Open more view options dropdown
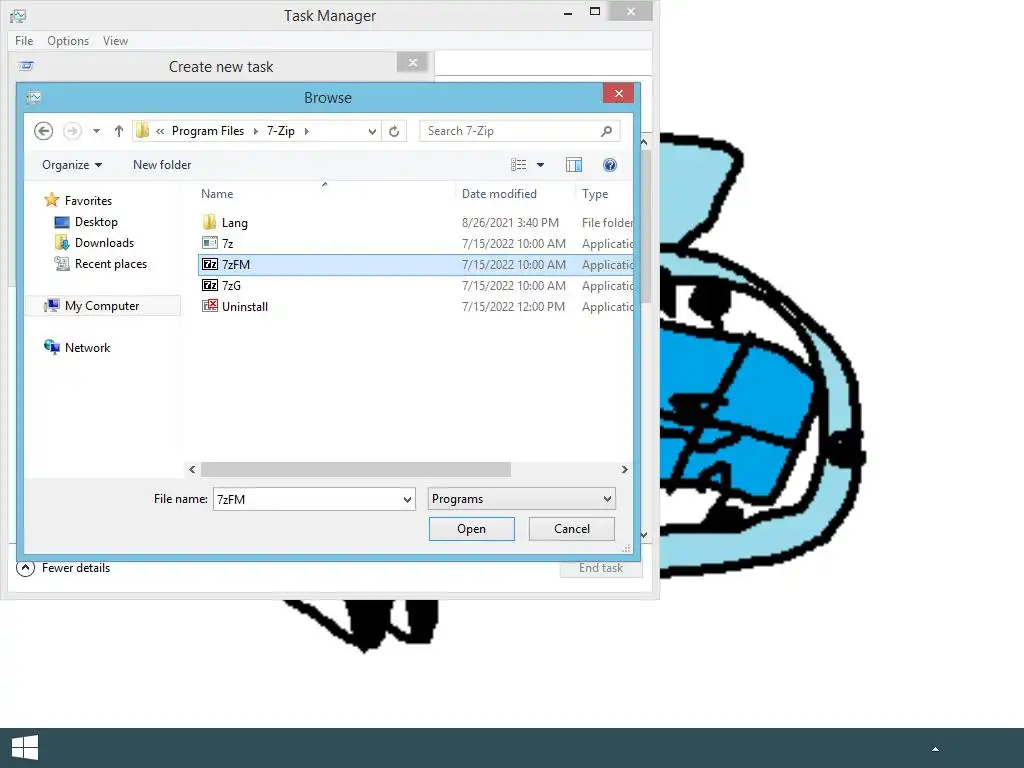The height and width of the screenshot is (768, 1024). pos(540,165)
